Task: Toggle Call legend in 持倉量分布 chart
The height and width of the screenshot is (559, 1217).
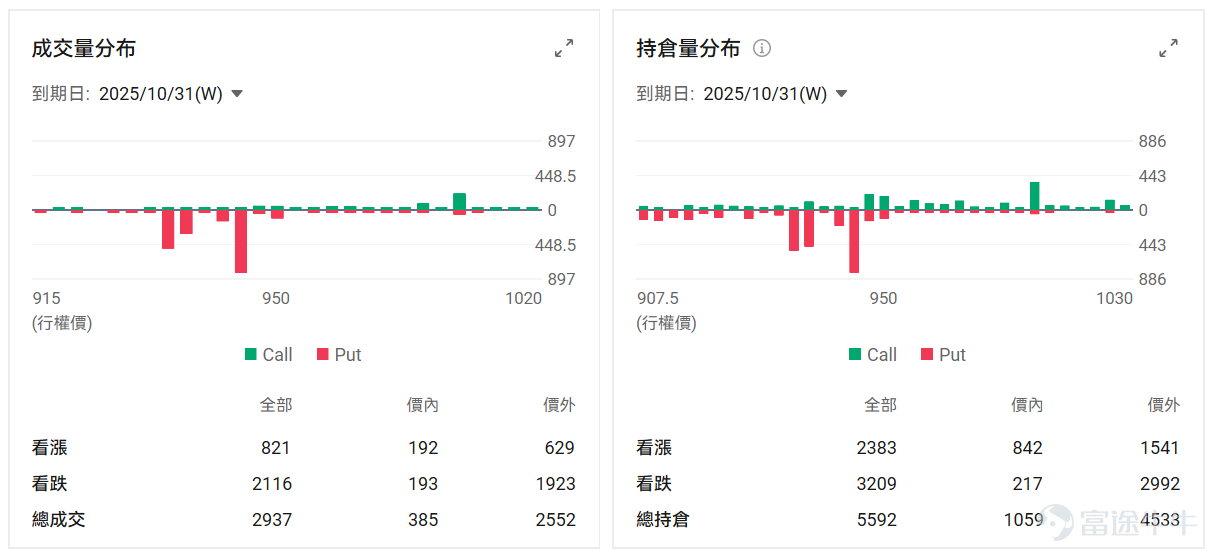Action: tap(873, 354)
